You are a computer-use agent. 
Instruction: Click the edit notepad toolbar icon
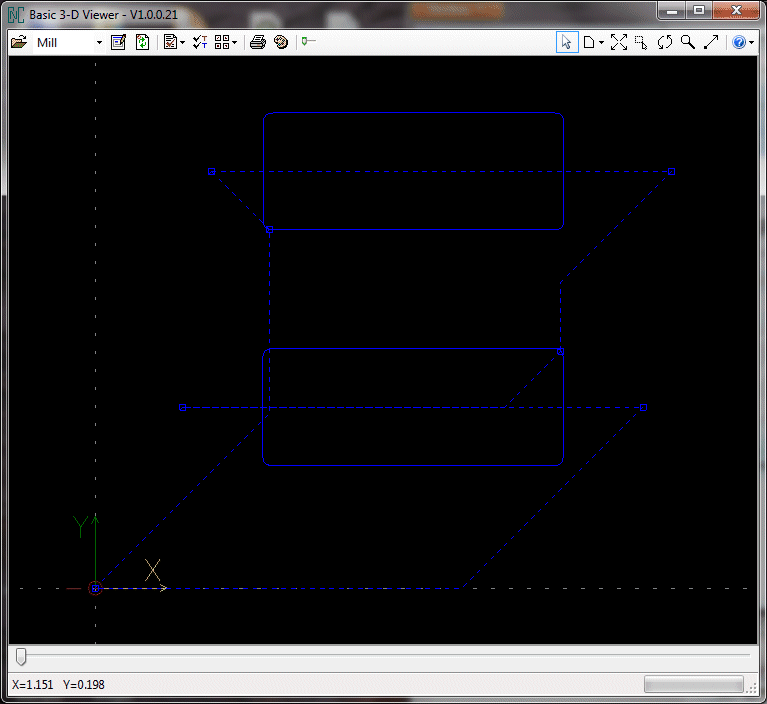118,43
